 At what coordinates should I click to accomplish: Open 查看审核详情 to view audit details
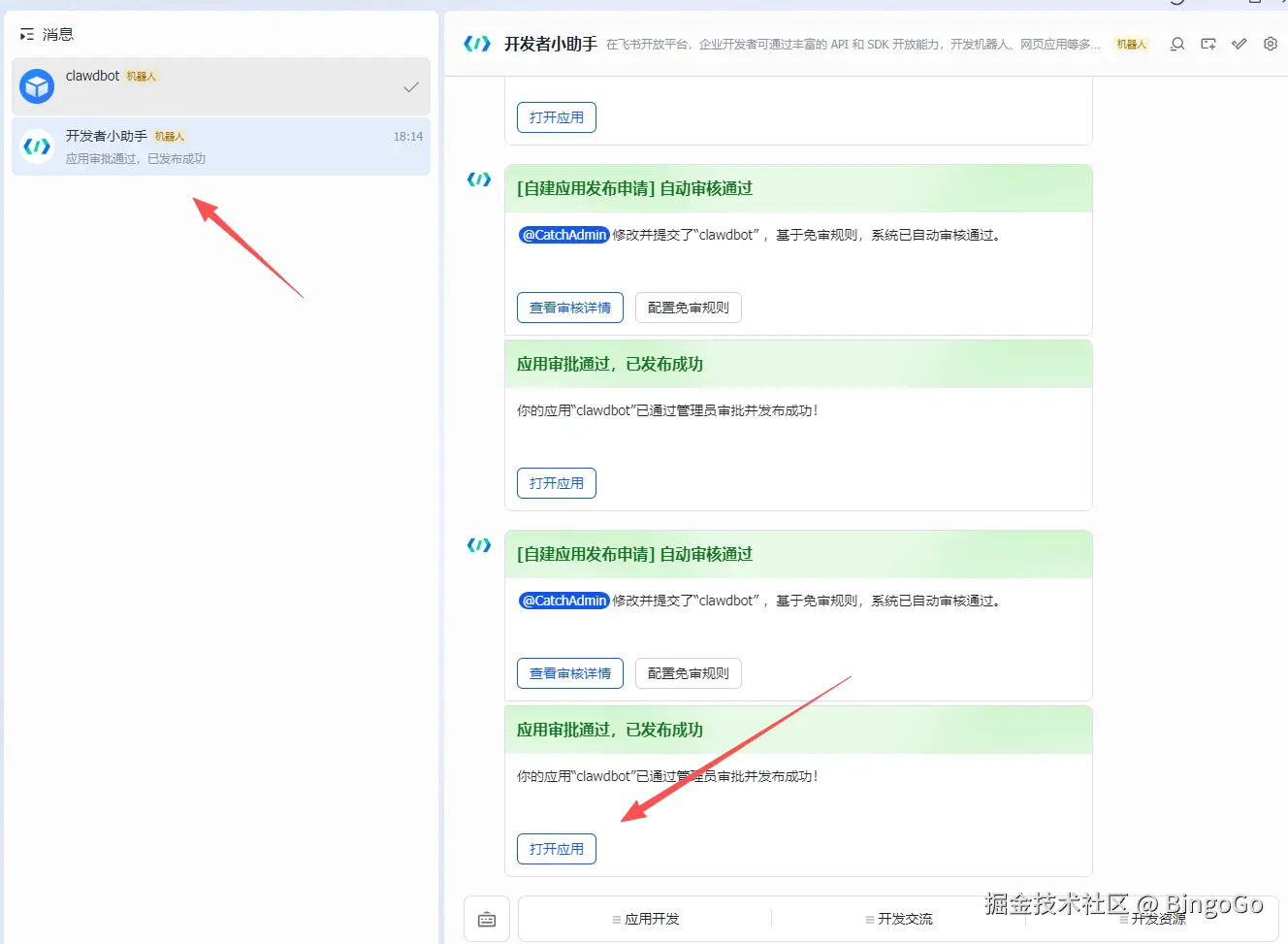pyautogui.click(x=569, y=673)
